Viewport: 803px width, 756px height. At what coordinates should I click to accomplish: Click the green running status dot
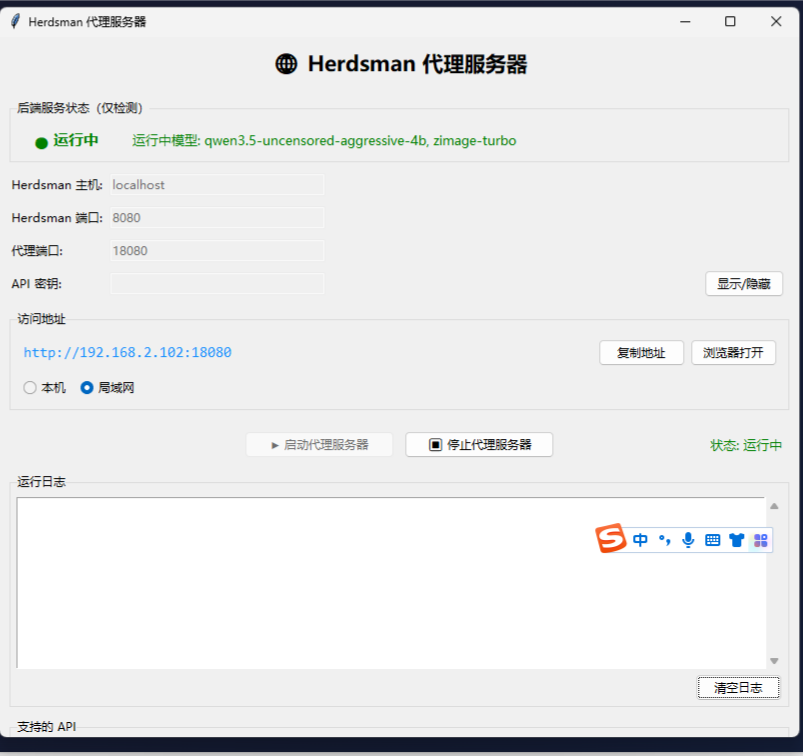41,143
